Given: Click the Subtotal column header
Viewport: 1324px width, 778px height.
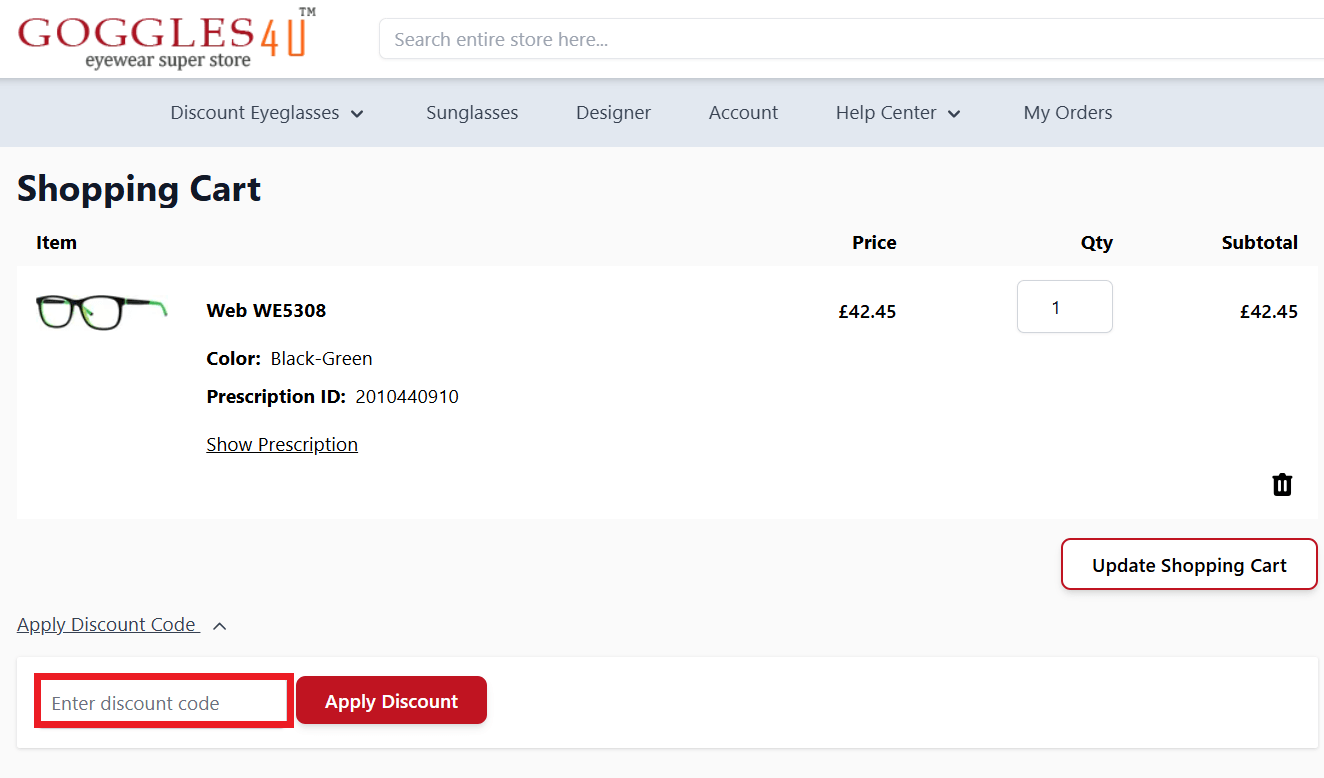Looking at the screenshot, I should click(1260, 242).
